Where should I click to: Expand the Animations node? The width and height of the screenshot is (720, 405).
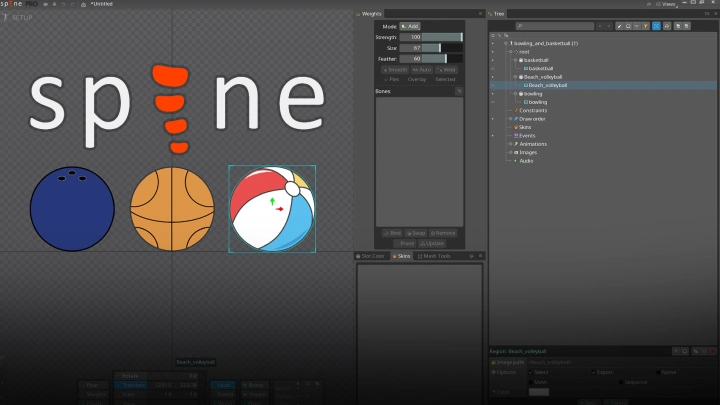coord(511,144)
